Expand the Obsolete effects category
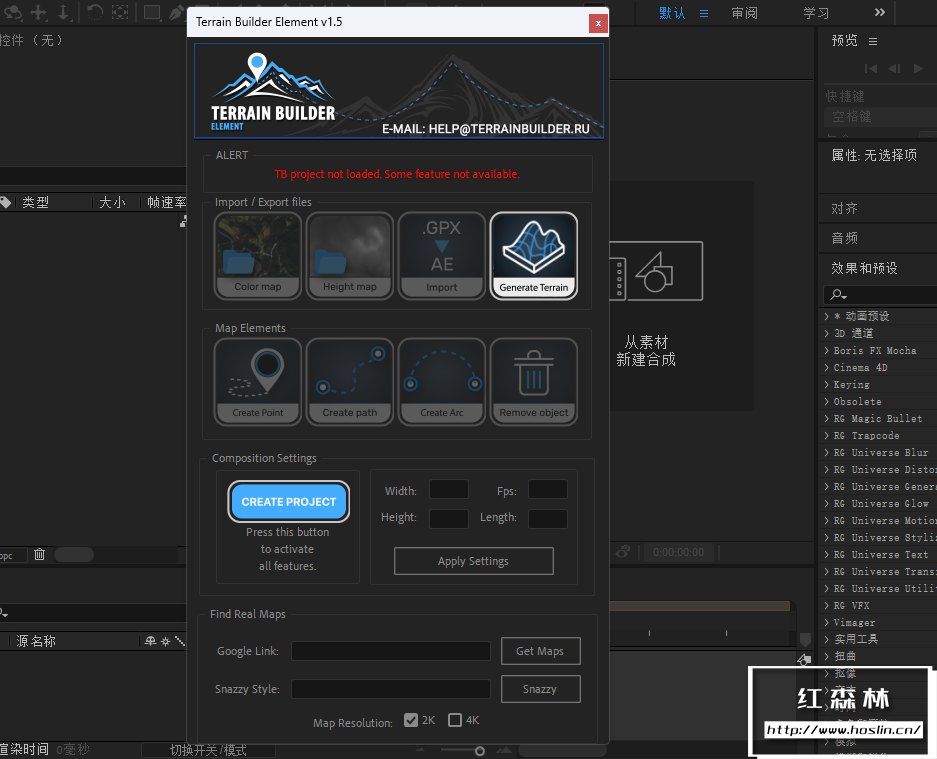Screen dimensions: 937x759 point(826,401)
